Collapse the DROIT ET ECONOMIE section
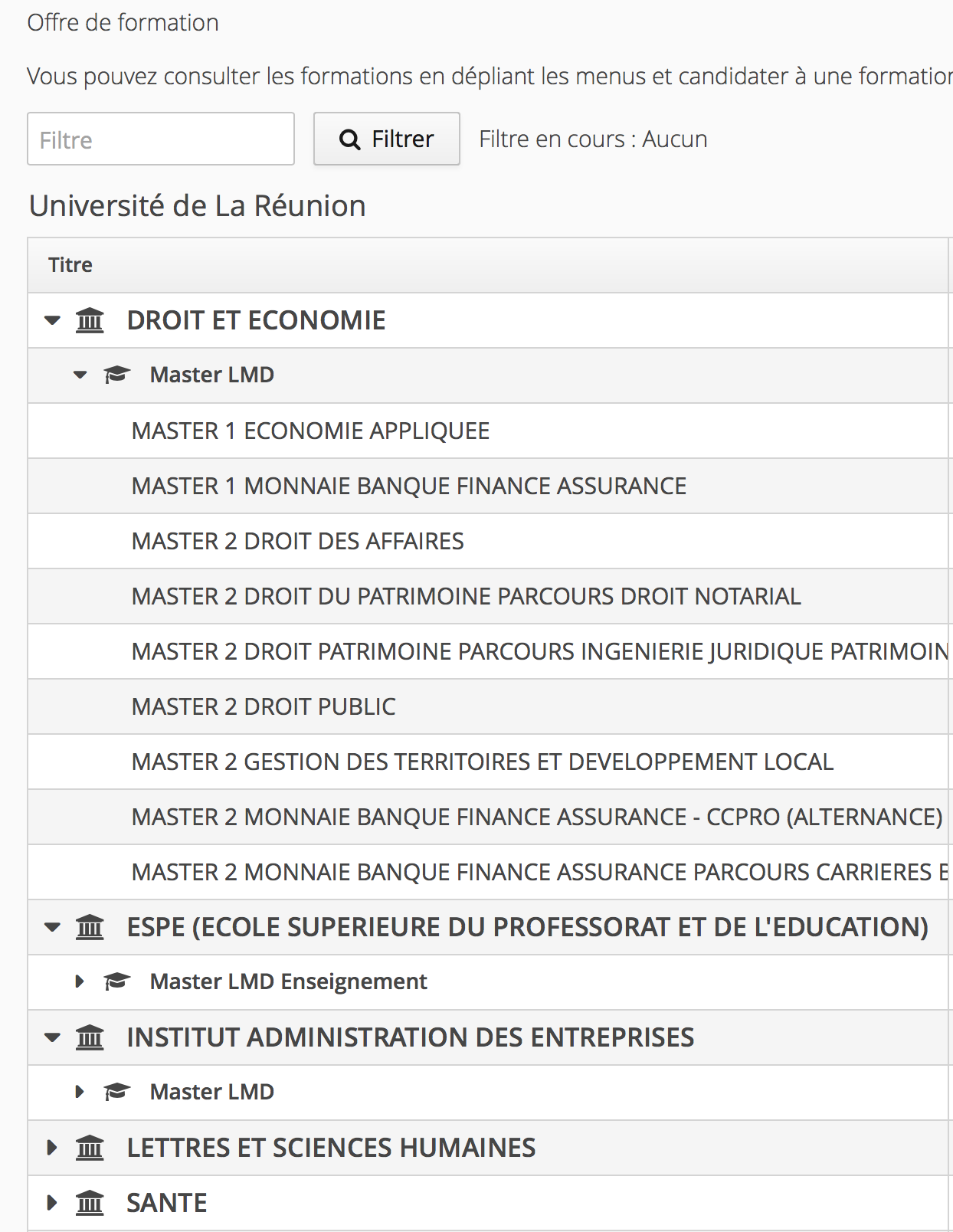953x1232 pixels. tap(52, 320)
